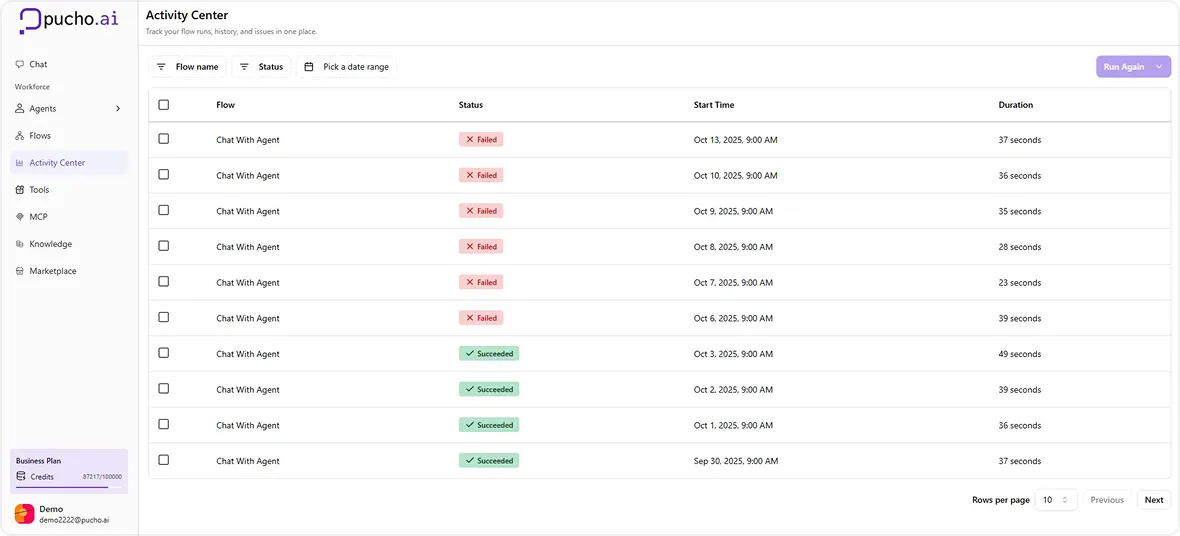The width and height of the screenshot is (1180, 536).
Task: Check the Oct 10, 2025 run checkbox
Action: 164,175
